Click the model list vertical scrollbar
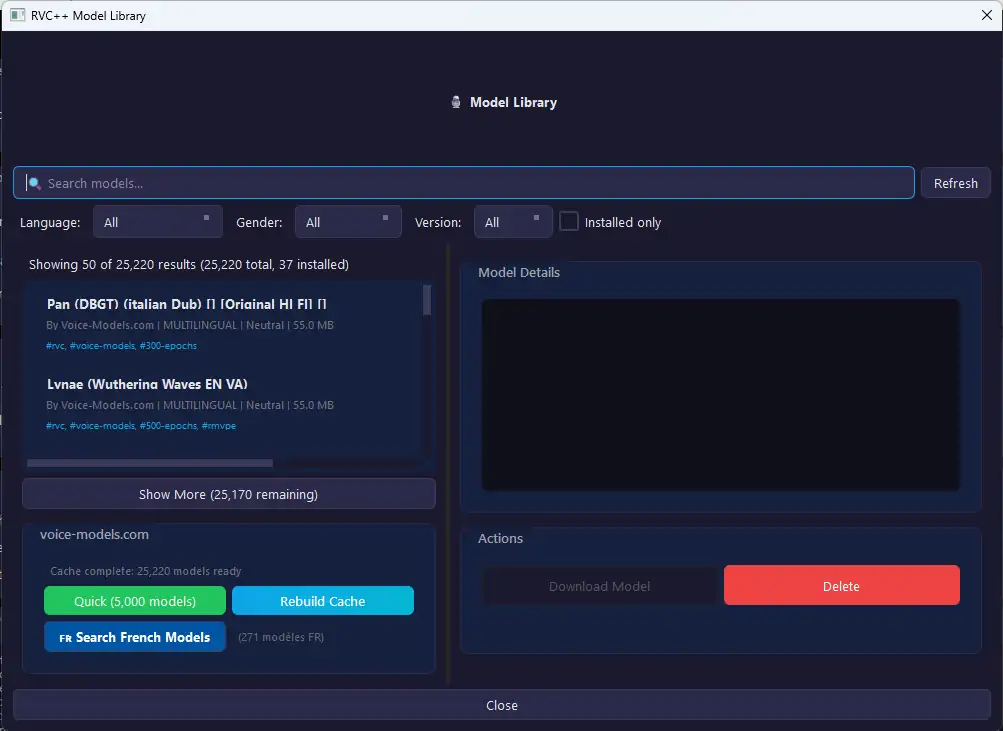 click(427, 300)
